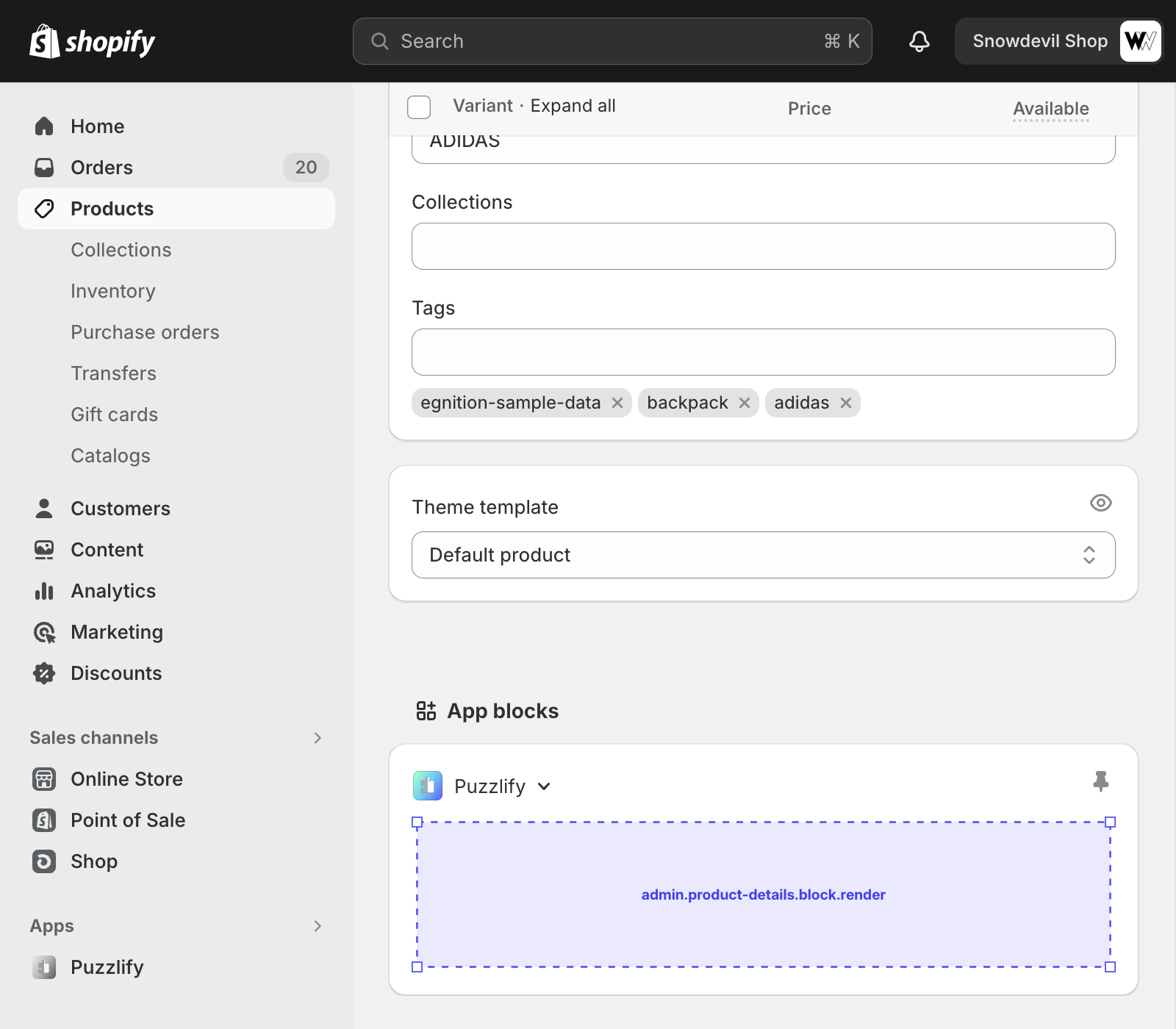Open Inventory under Products
This screenshot has width=1176, height=1029.
click(113, 291)
